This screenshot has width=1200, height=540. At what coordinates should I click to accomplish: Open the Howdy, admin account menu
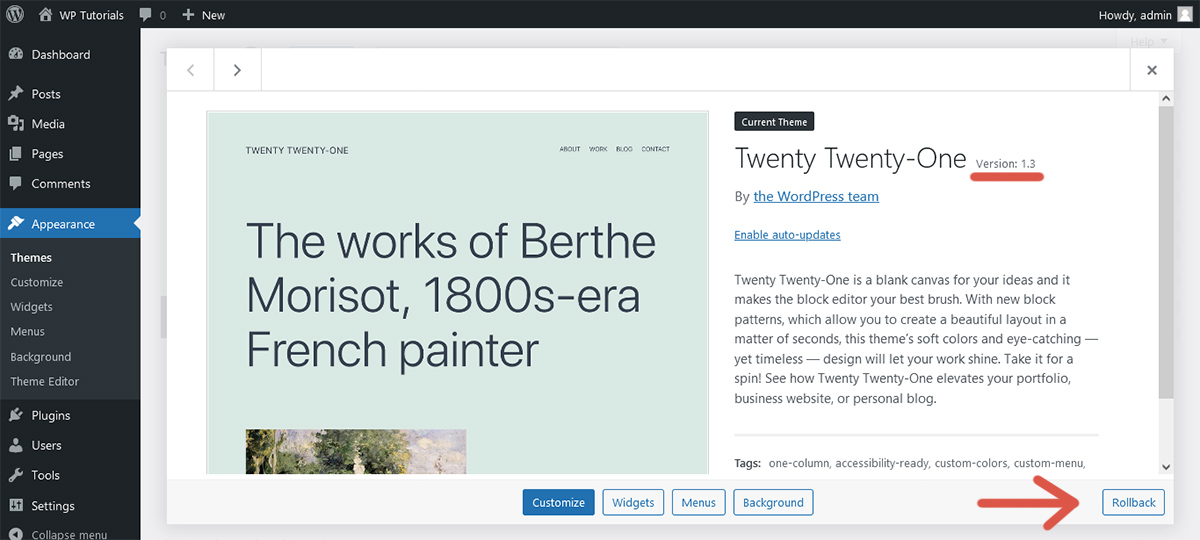[x=1146, y=15]
